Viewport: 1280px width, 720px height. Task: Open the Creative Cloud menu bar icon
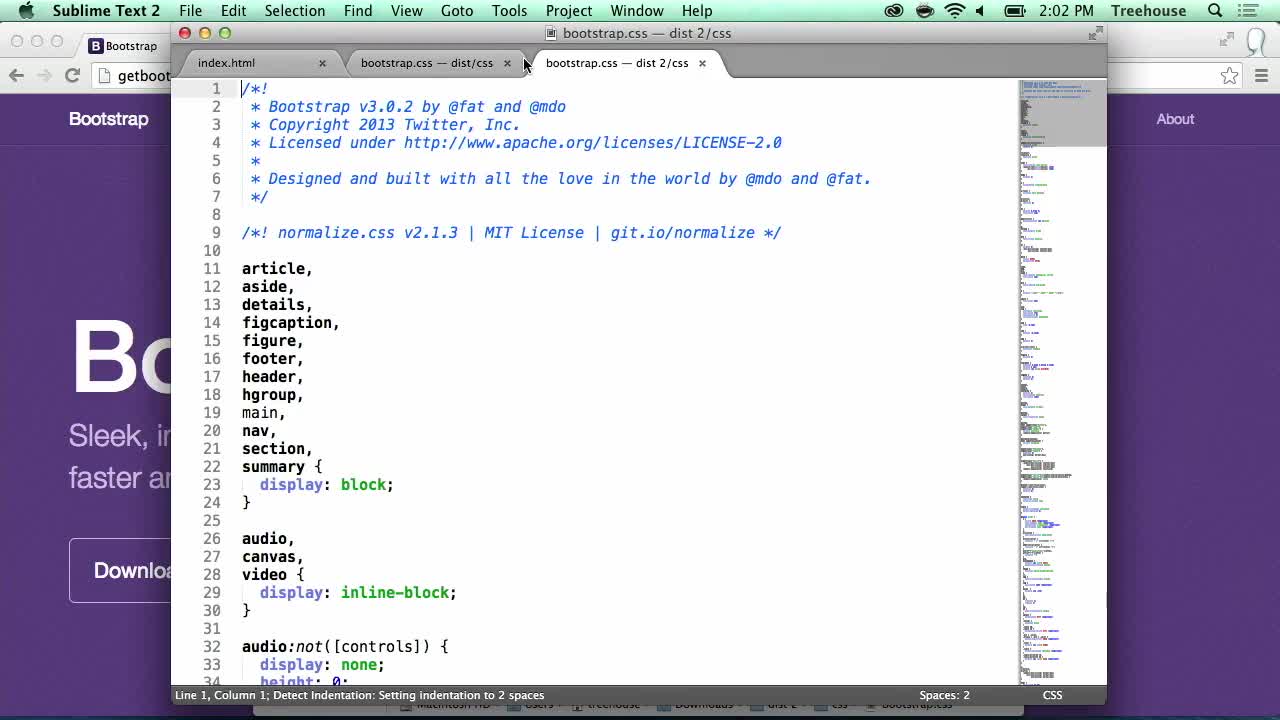(894, 11)
